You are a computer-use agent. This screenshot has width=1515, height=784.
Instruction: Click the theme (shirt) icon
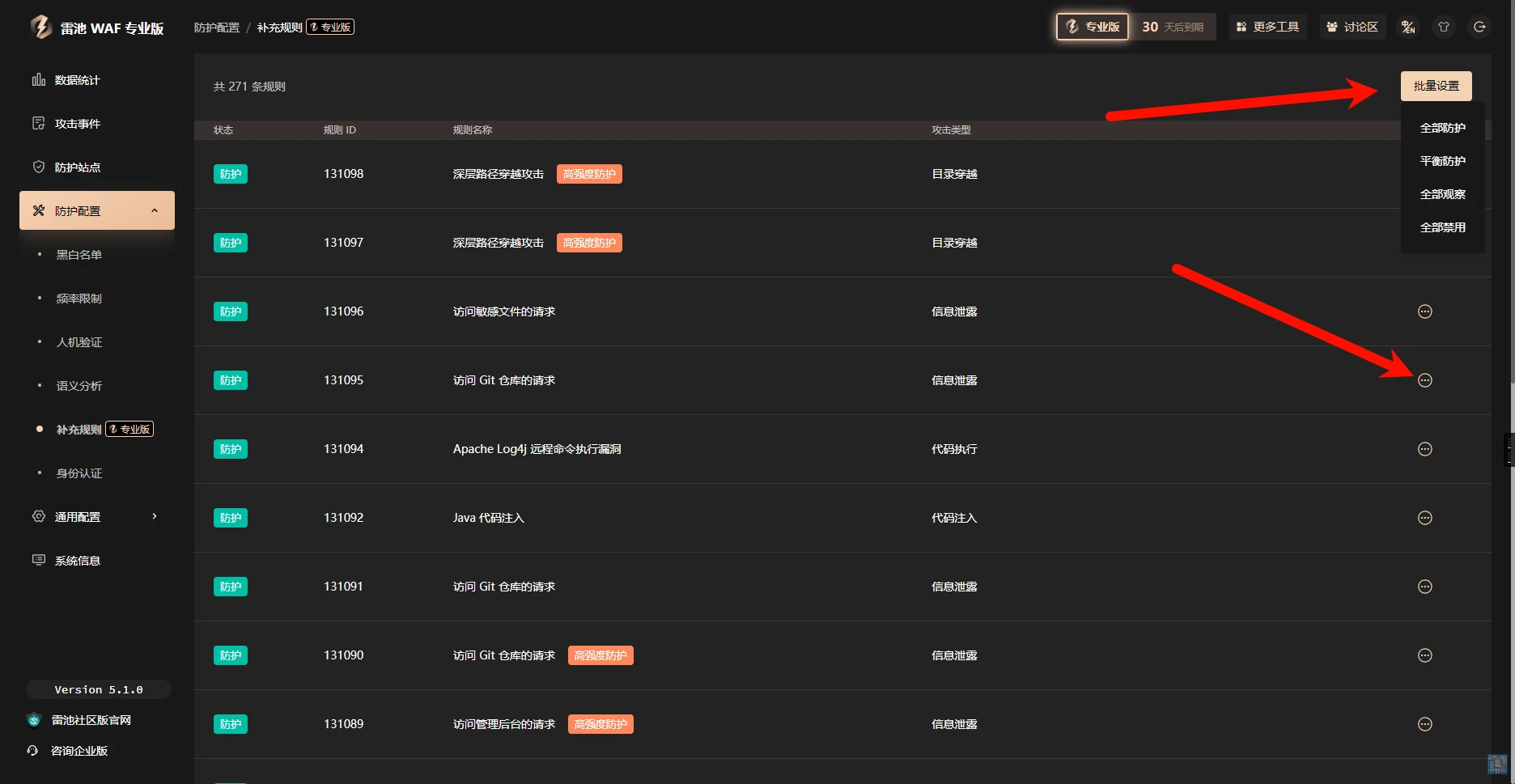pyautogui.click(x=1444, y=27)
